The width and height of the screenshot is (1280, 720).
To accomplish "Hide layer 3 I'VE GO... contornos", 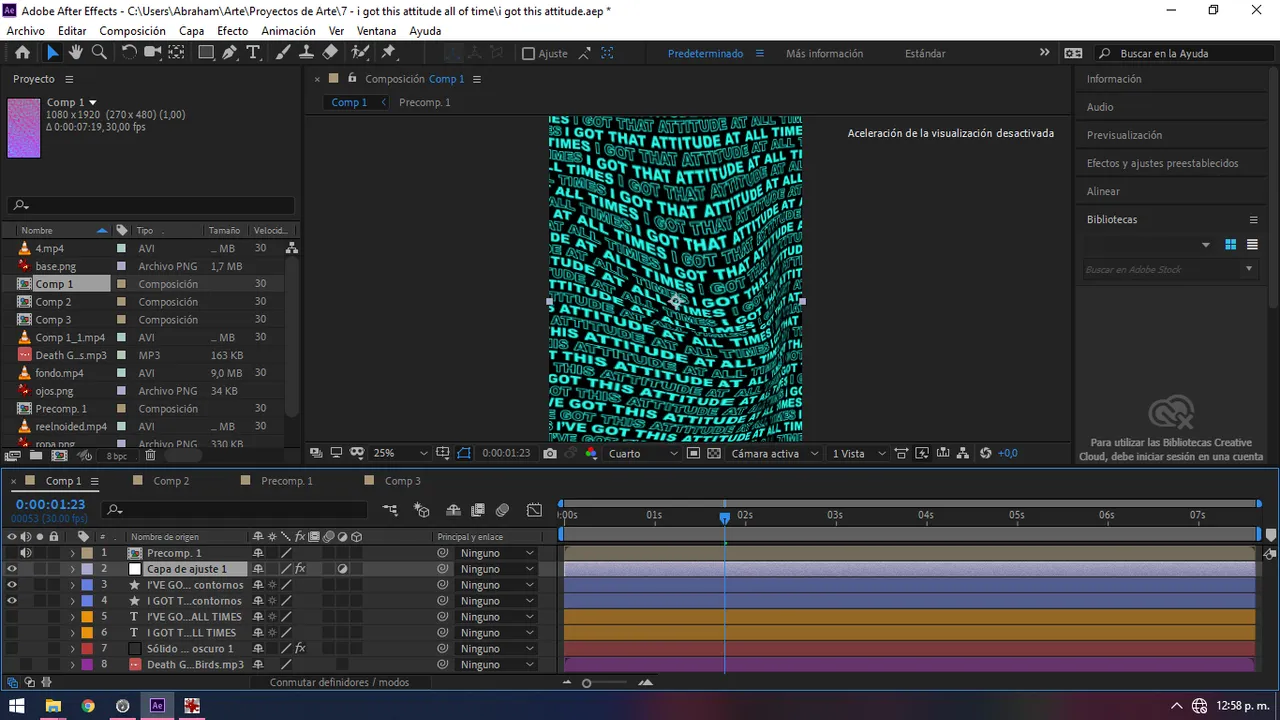I will point(12,585).
